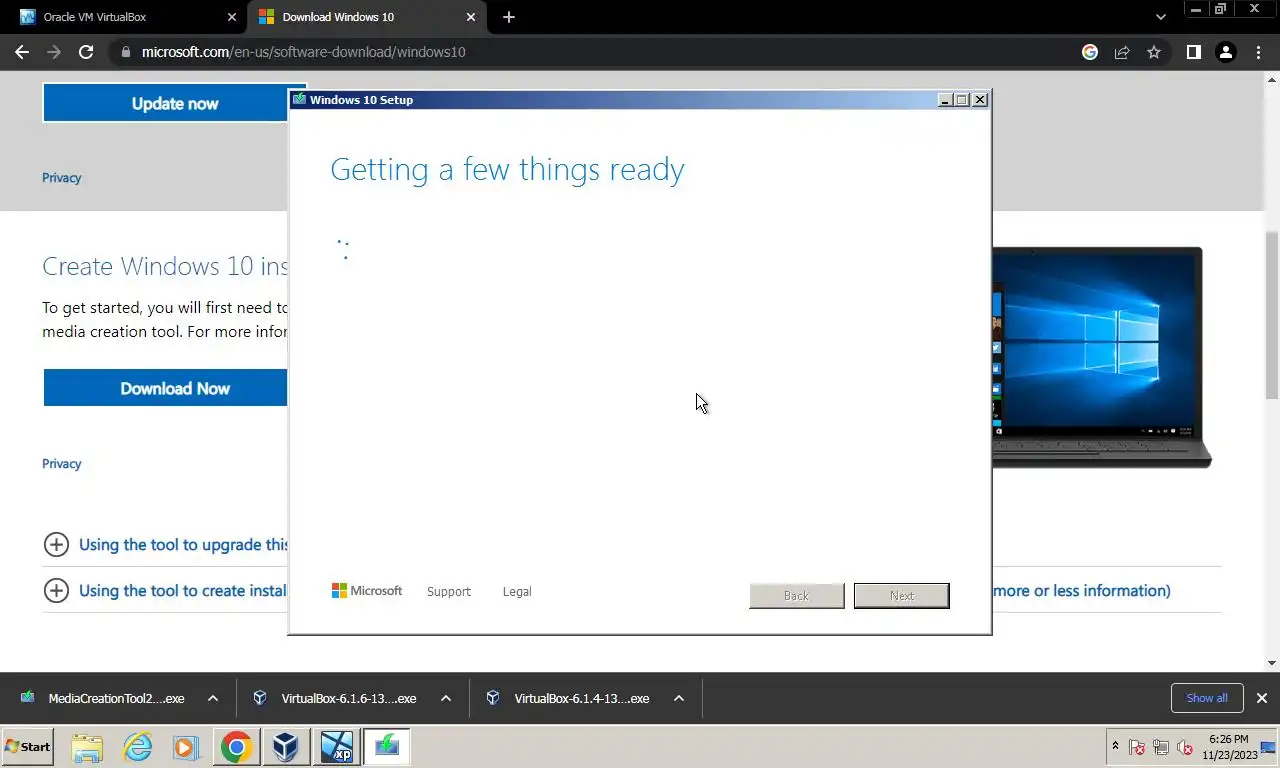Close the Download Windows 10 tab

coord(470,17)
